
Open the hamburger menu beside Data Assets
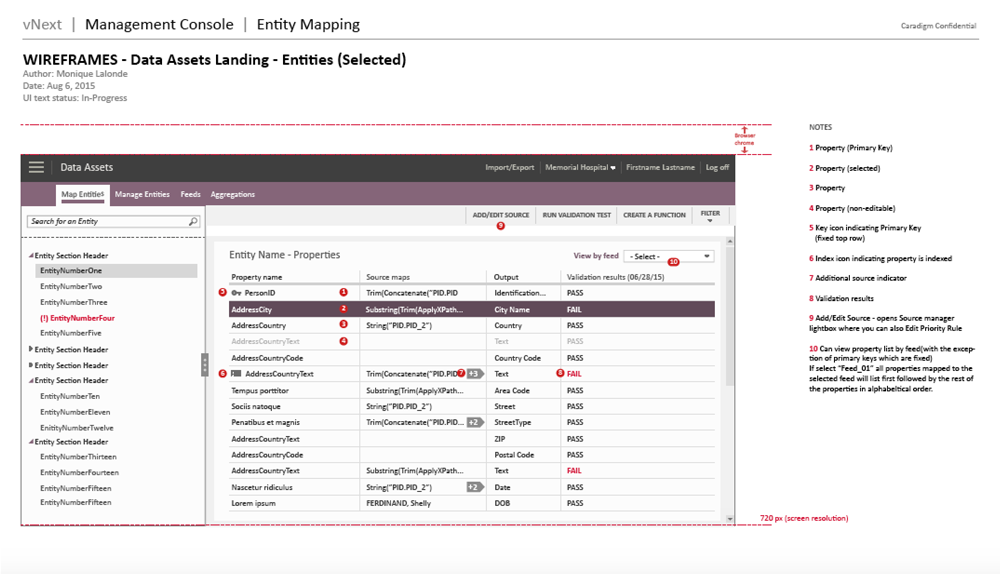click(x=37, y=168)
